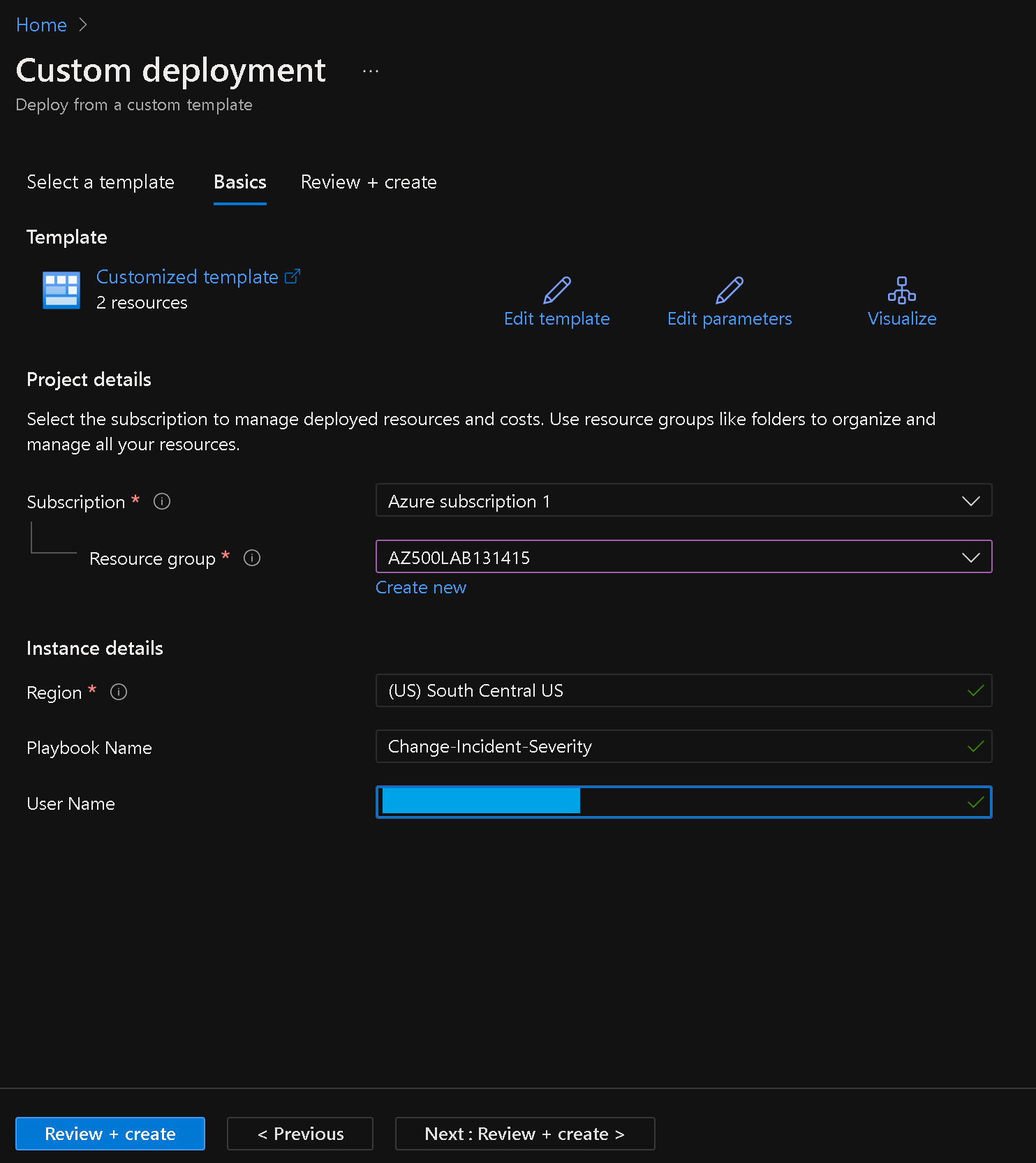
Task: Click the blue Review + create button
Action: point(110,1134)
